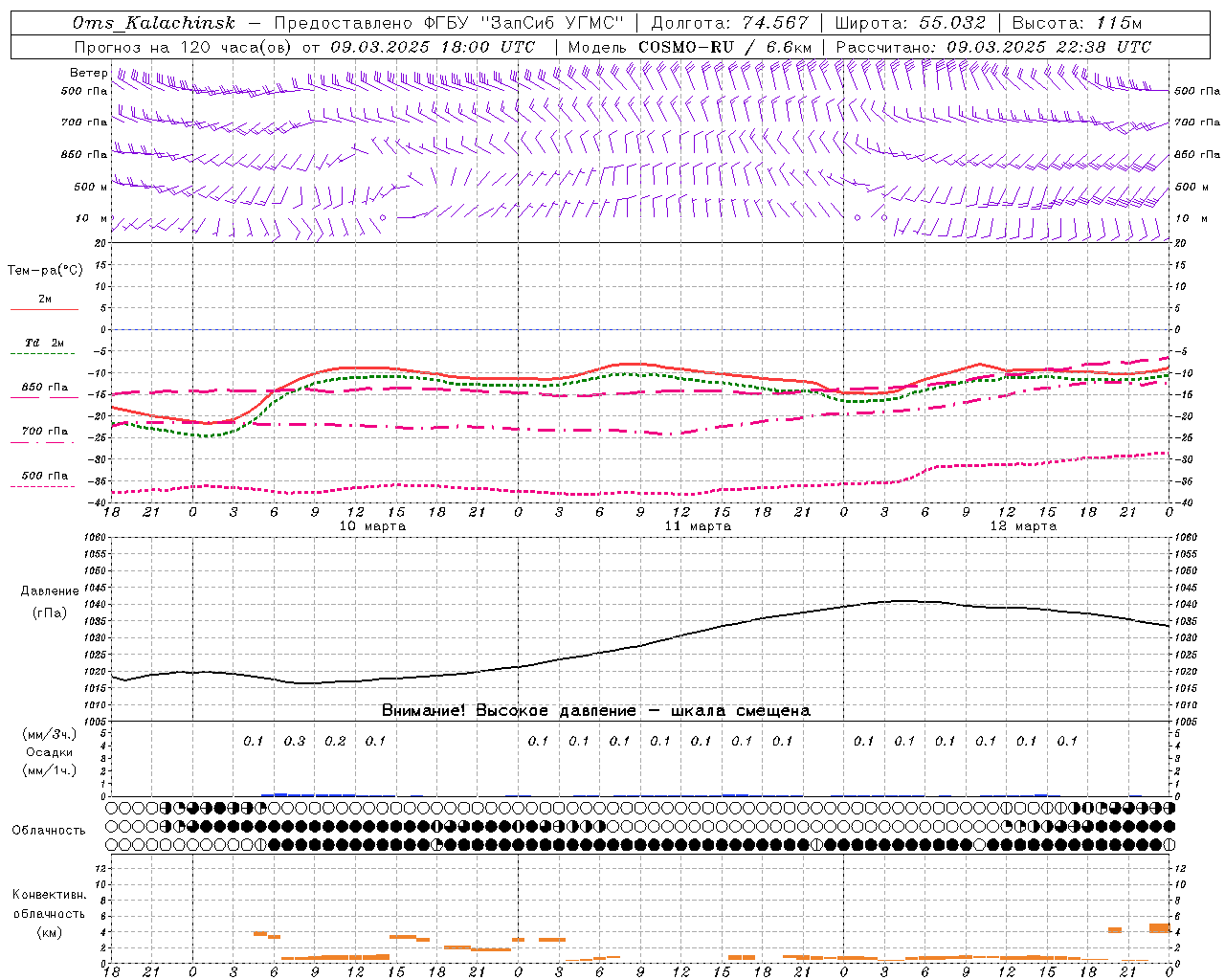Screen dimensions: 1225x980
Task: Click the computed time Рассчитано: 09.03.2025 22:38 UTC
Action: (x=993, y=47)
